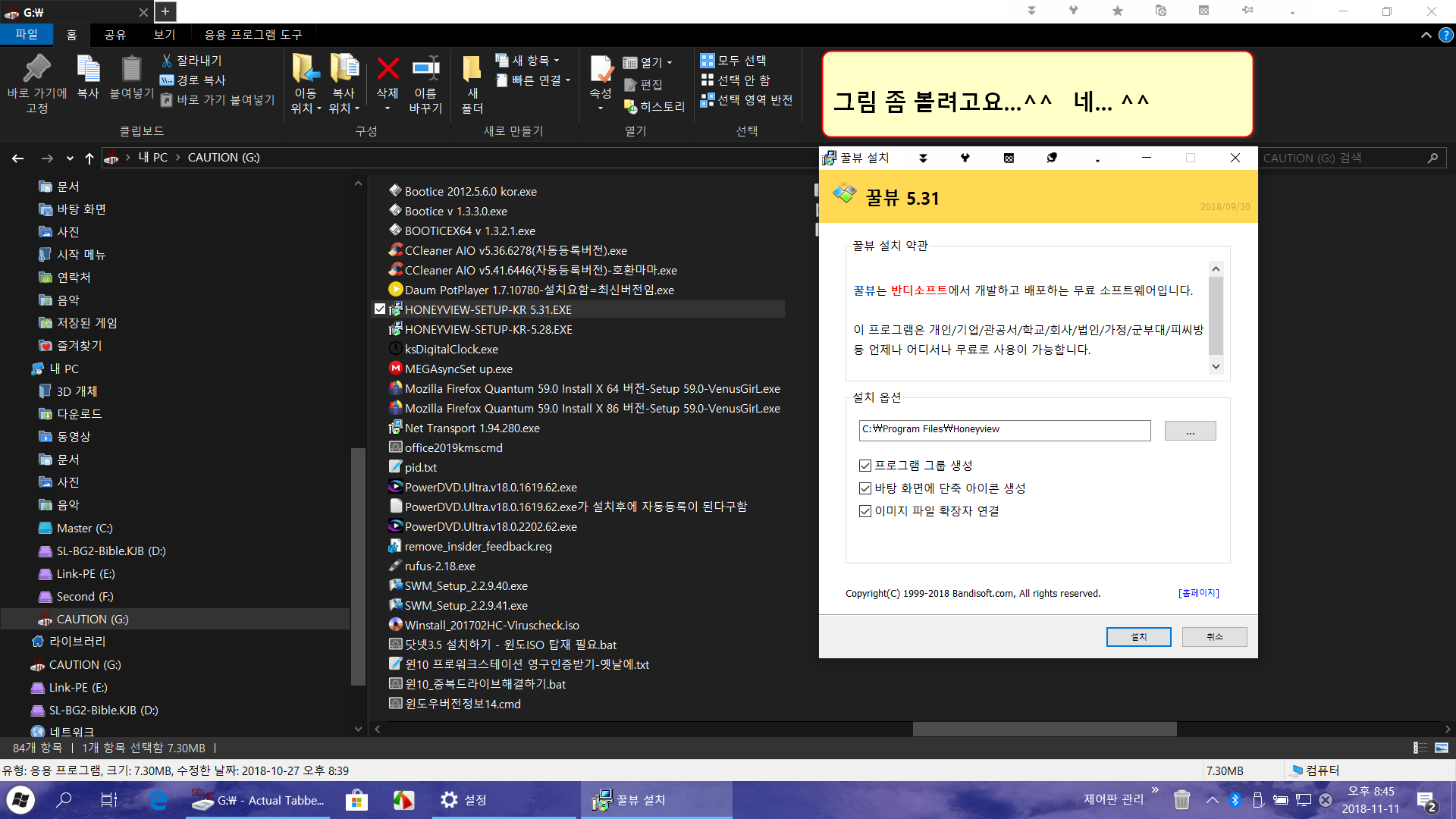This screenshot has width=1456, height=819.
Task: Select CAUTION (G:) in navigation tree
Action: click(92, 619)
